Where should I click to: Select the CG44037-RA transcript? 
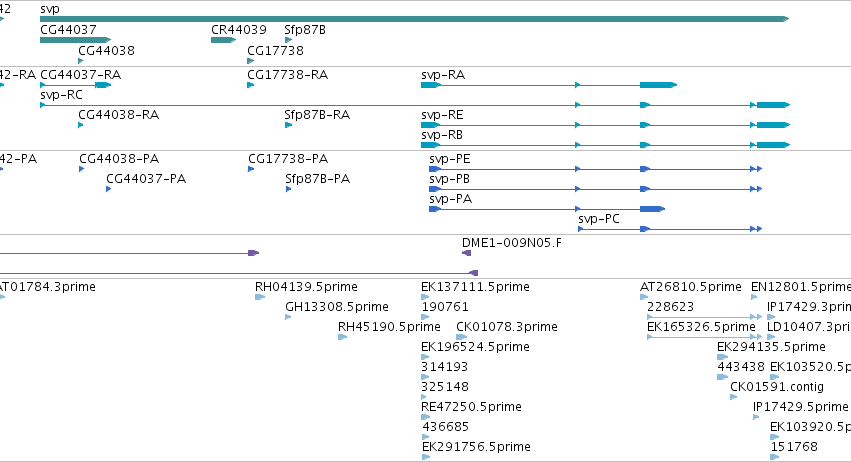click(75, 85)
